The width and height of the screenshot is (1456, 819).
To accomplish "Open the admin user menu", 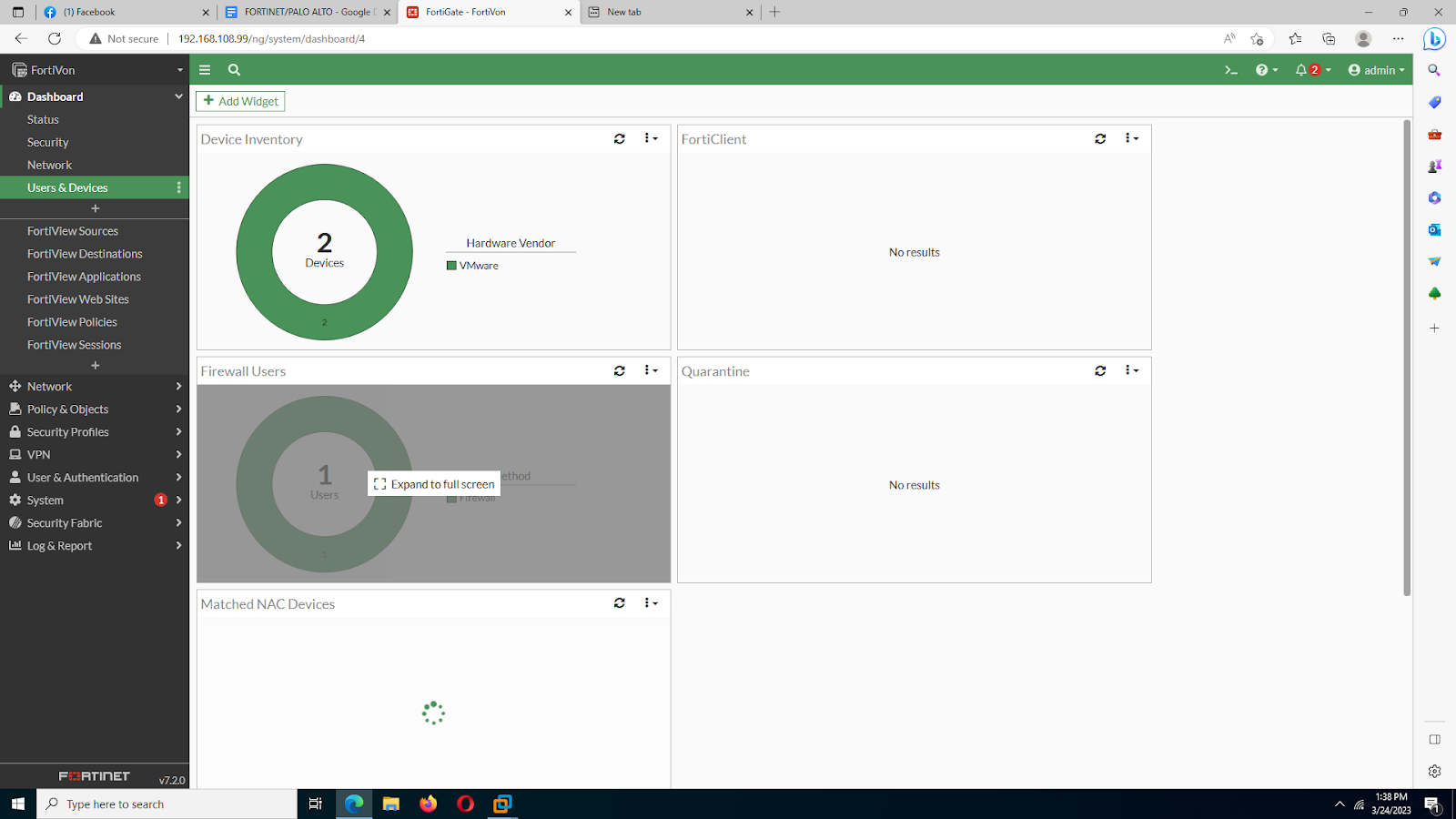I will click(1376, 70).
